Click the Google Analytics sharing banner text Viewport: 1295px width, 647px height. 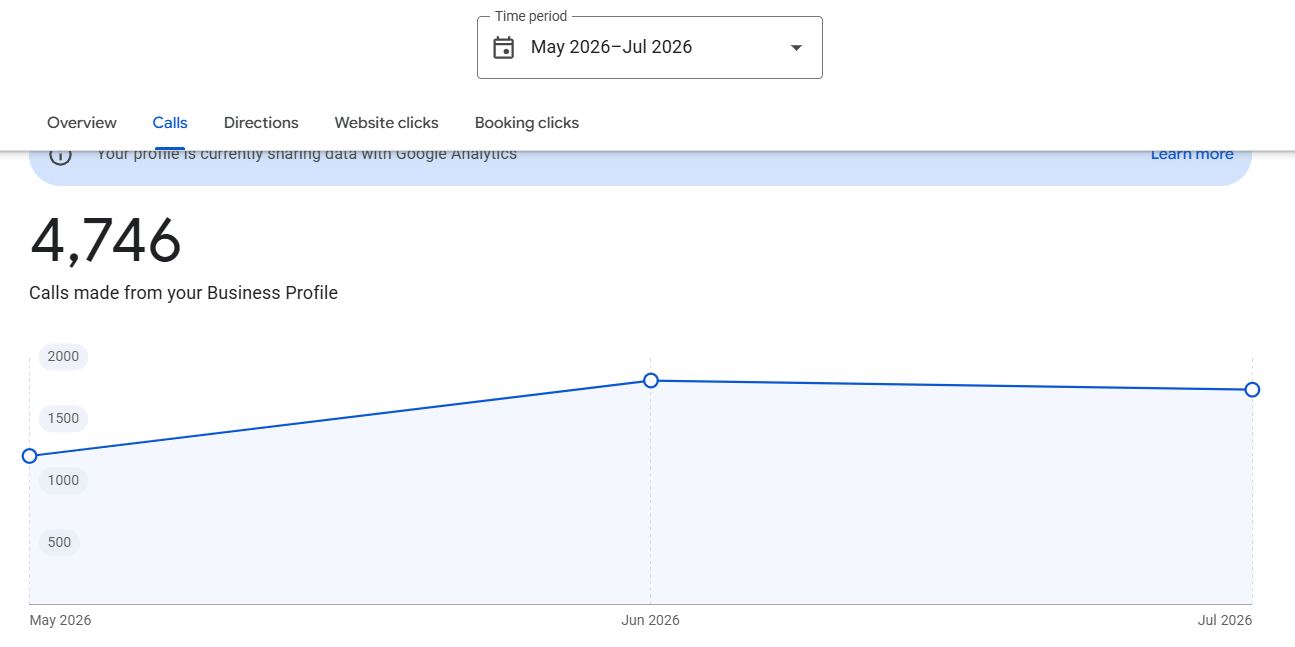coord(307,155)
